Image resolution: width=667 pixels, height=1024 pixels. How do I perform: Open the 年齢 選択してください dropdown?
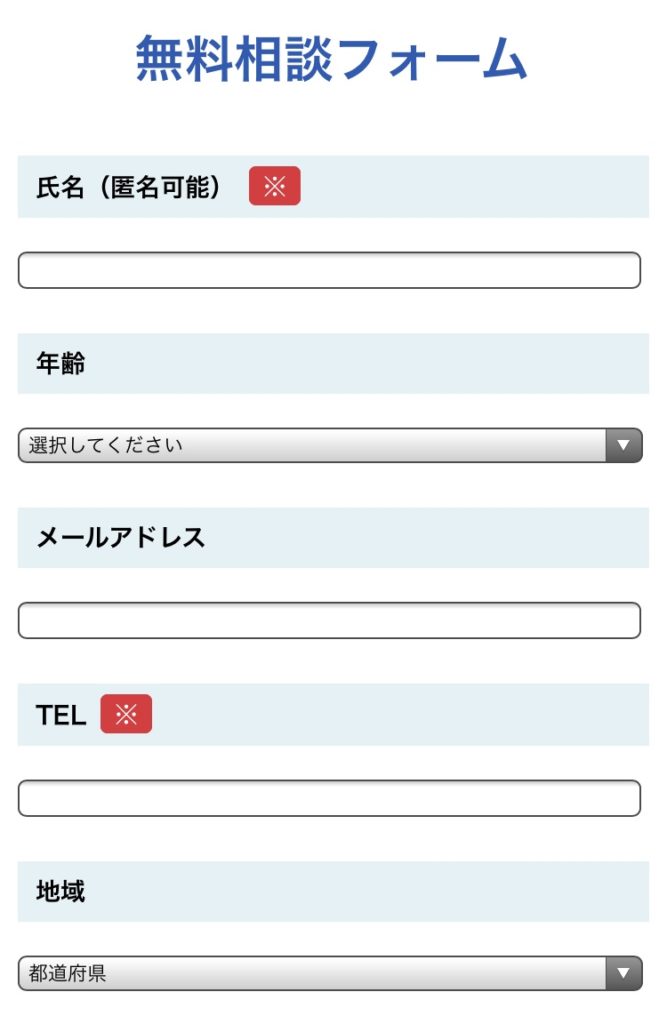(x=330, y=445)
